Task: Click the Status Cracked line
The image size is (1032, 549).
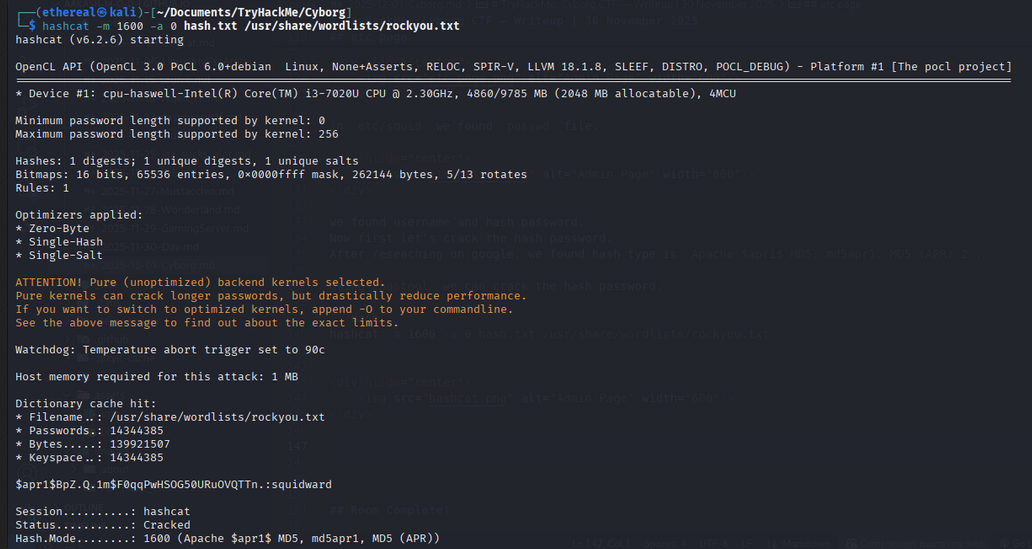Action: point(103,524)
